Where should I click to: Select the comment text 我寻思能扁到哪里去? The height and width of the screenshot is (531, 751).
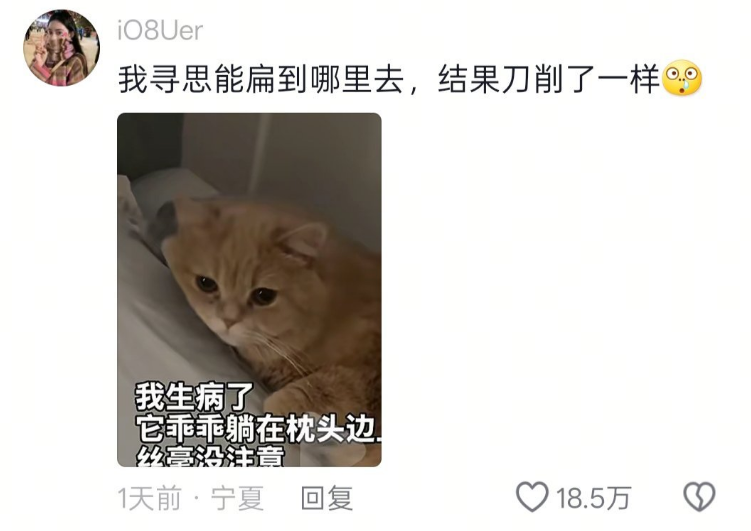tap(261, 79)
